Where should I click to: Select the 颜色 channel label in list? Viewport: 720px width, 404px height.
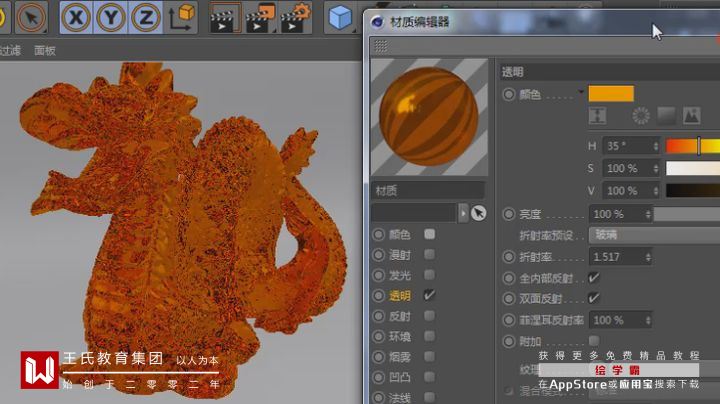(399, 235)
